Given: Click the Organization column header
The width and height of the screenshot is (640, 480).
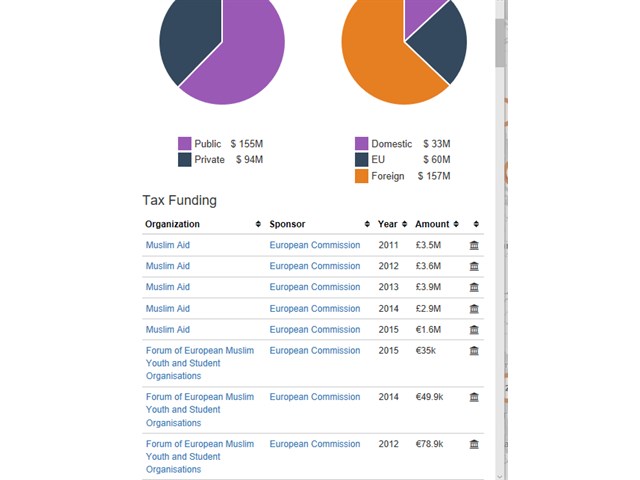Looking at the screenshot, I should pos(172,224).
